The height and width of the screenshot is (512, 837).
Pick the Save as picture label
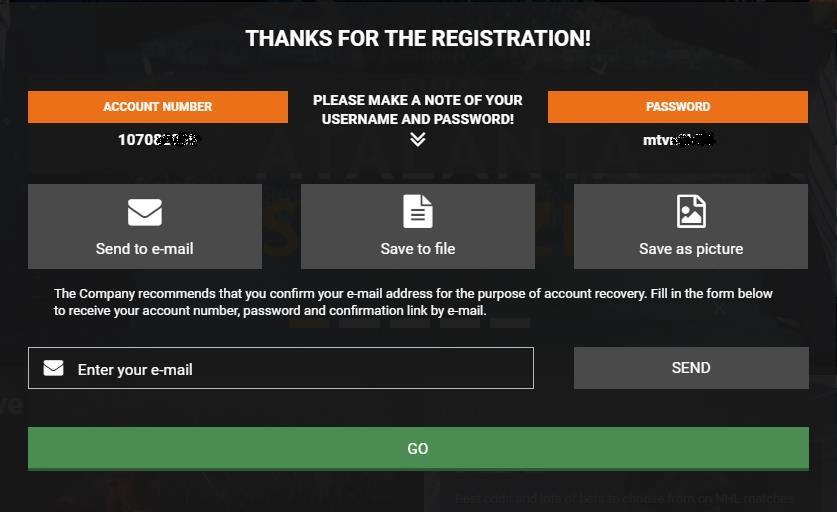[x=691, y=249]
